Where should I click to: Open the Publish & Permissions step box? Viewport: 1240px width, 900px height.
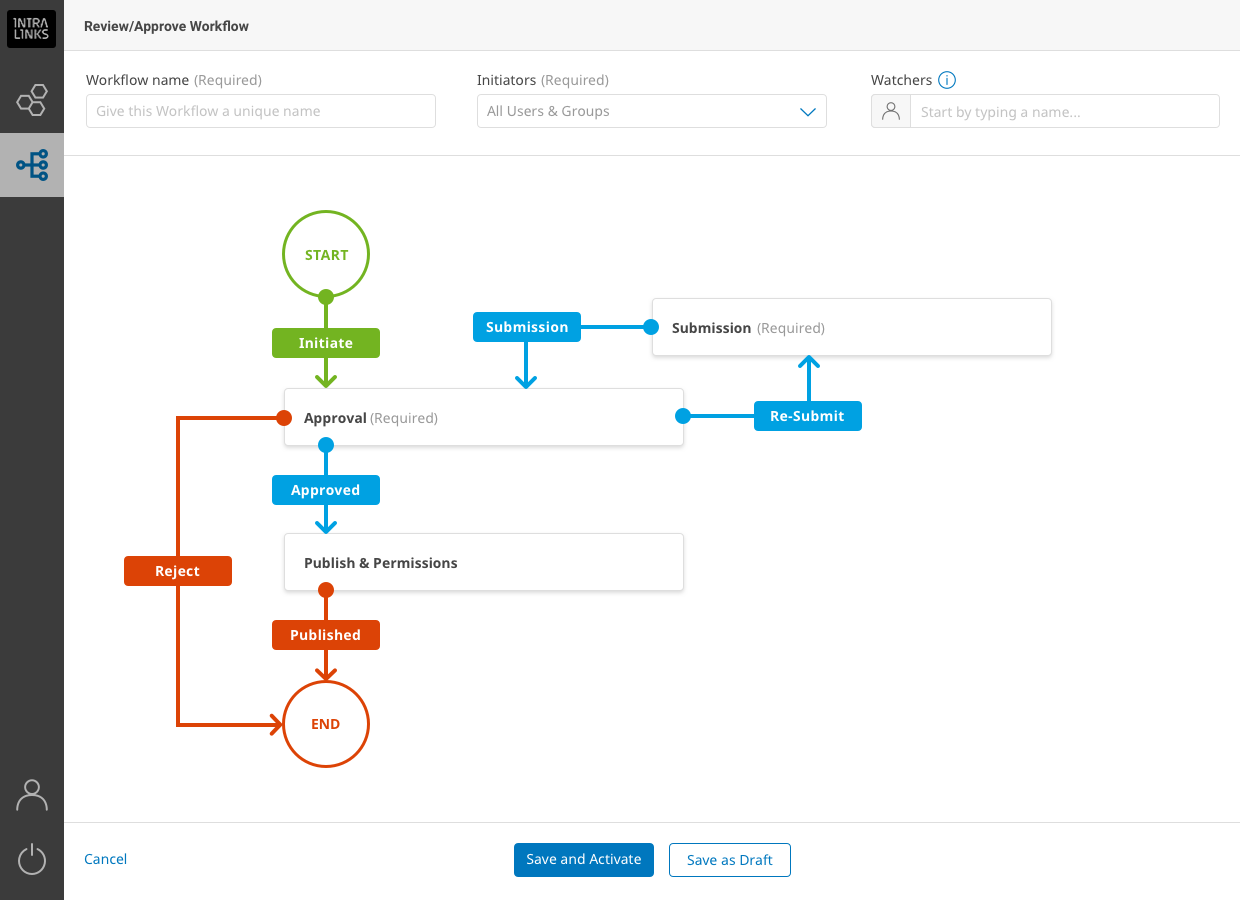(x=484, y=562)
